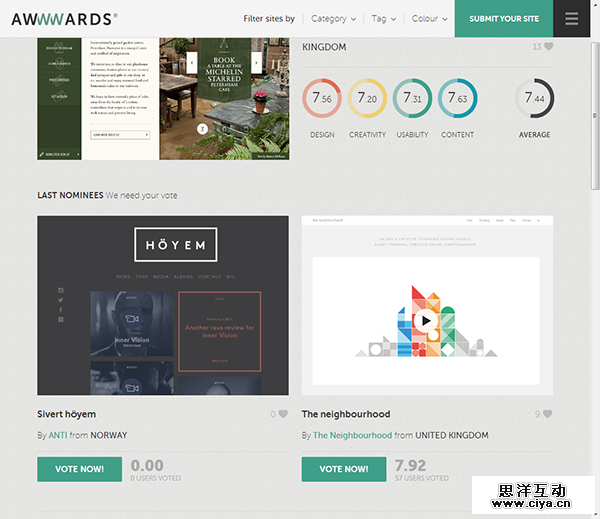Click the heart icon beside 13 likes
This screenshot has height=519, width=600.
click(x=548, y=46)
